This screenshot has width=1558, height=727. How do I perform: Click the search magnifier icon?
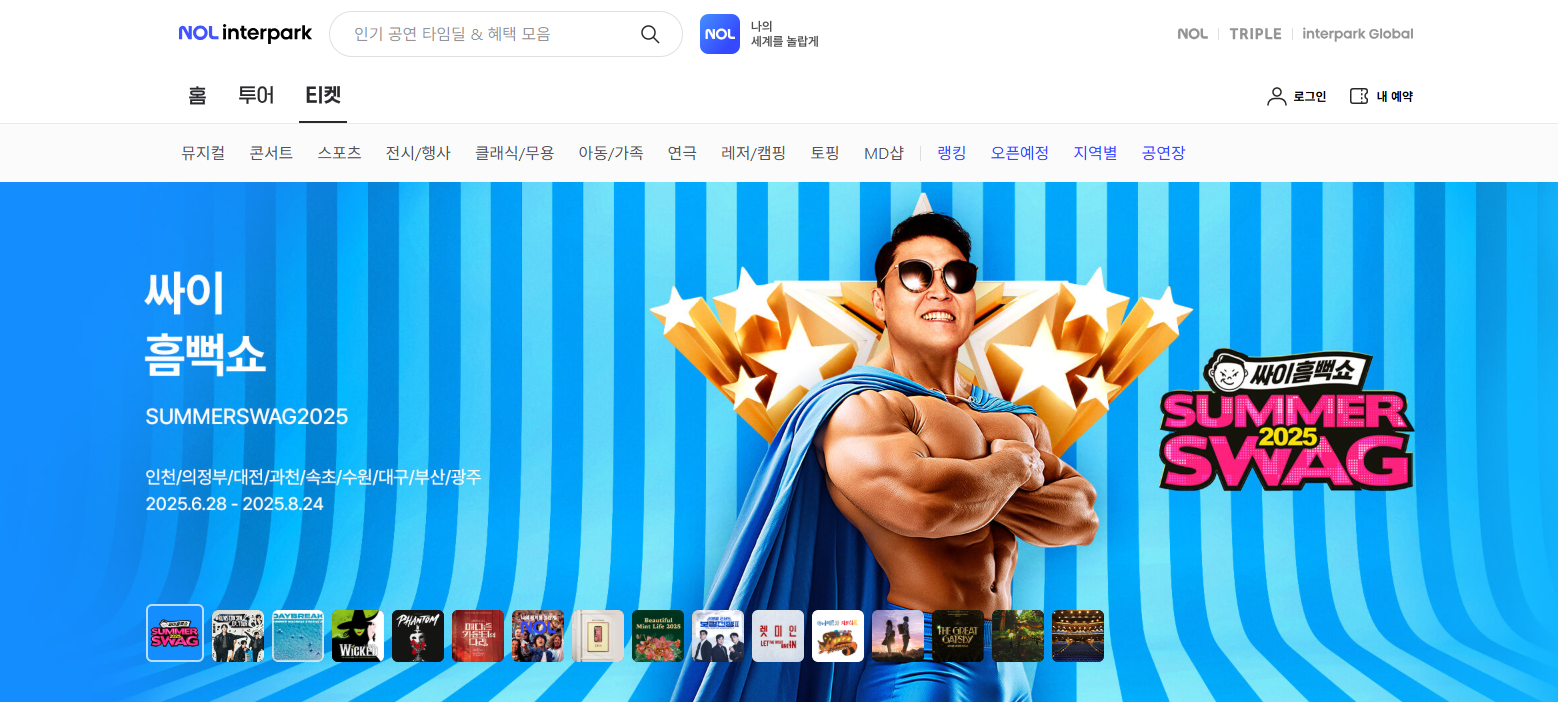pos(650,34)
